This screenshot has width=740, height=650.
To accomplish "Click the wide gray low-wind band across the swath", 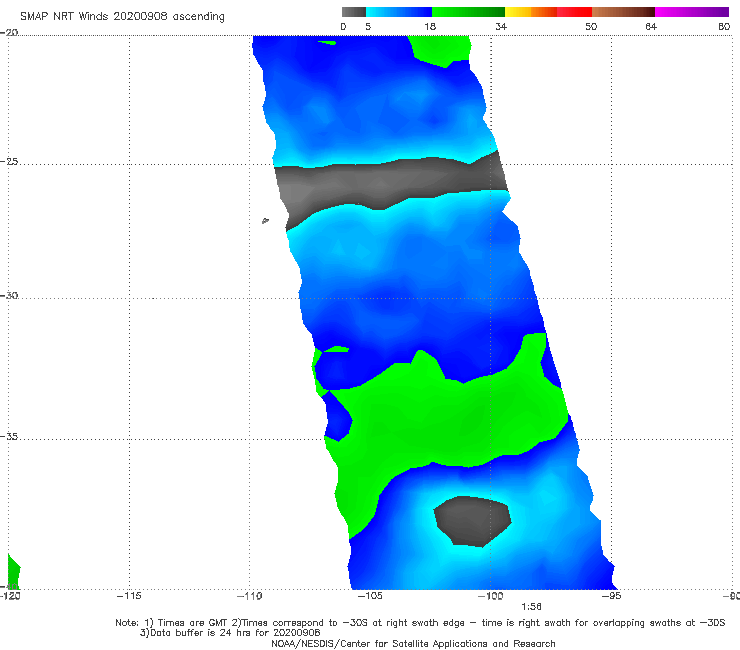I will point(392,185).
